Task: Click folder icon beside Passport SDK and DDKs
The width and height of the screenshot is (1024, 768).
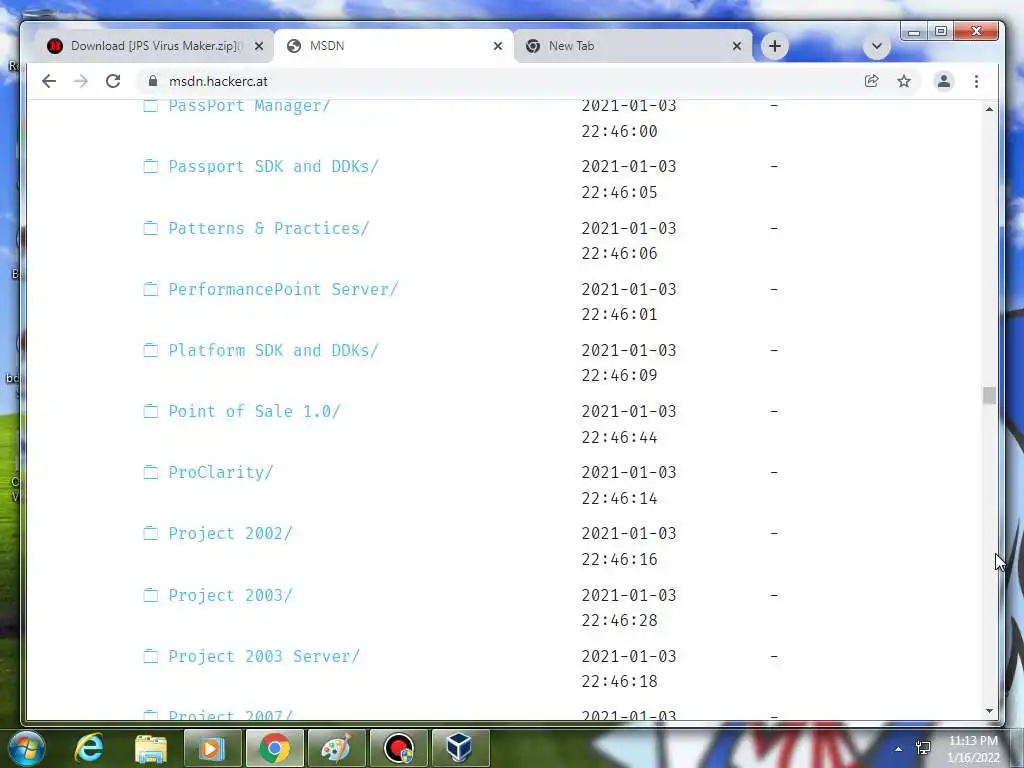Action: (151, 166)
